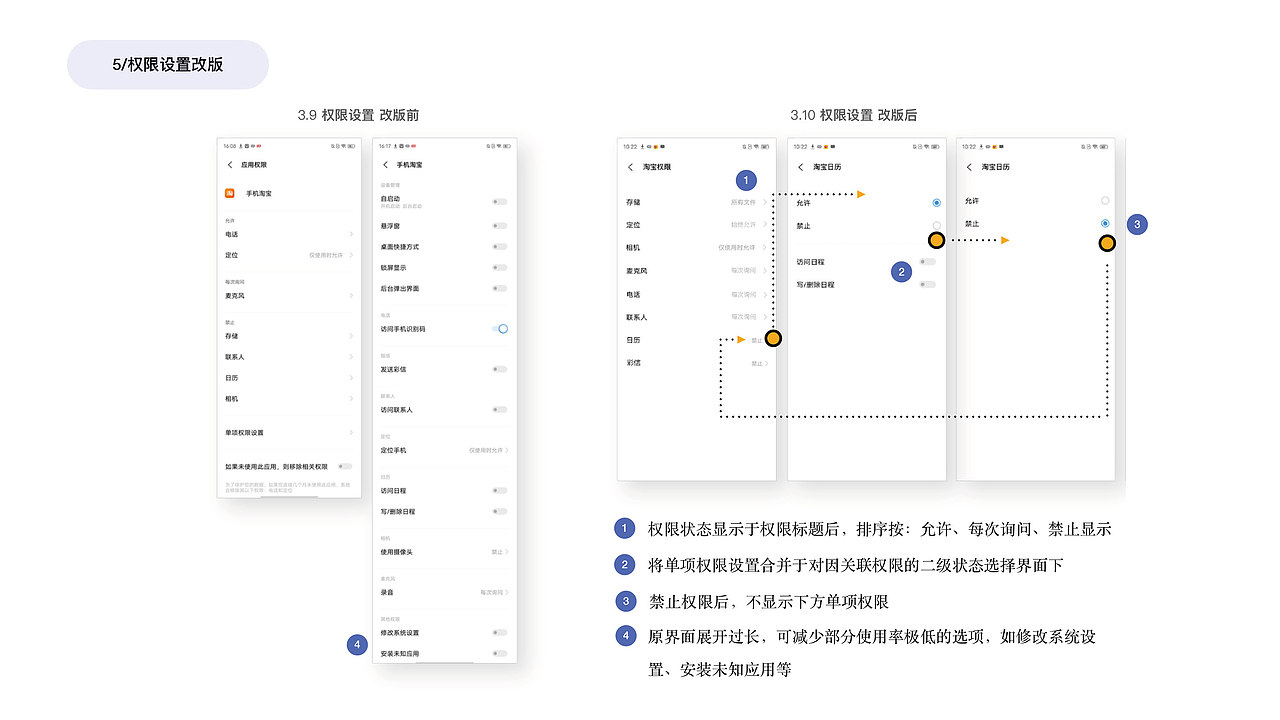The height and width of the screenshot is (720, 1280).
Task: Tap back arrow on 淘宝权限 screen
Action: [630, 167]
